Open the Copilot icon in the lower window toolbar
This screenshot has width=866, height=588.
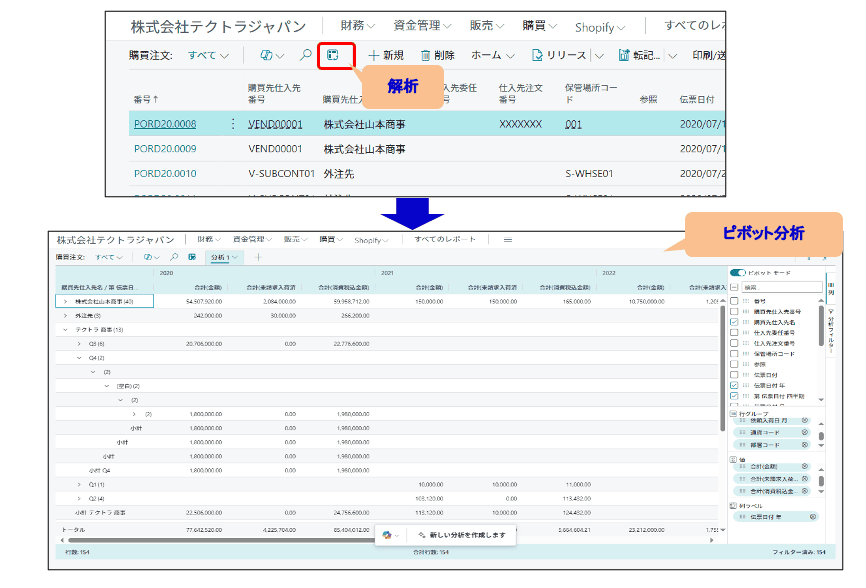click(x=151, y=257)
